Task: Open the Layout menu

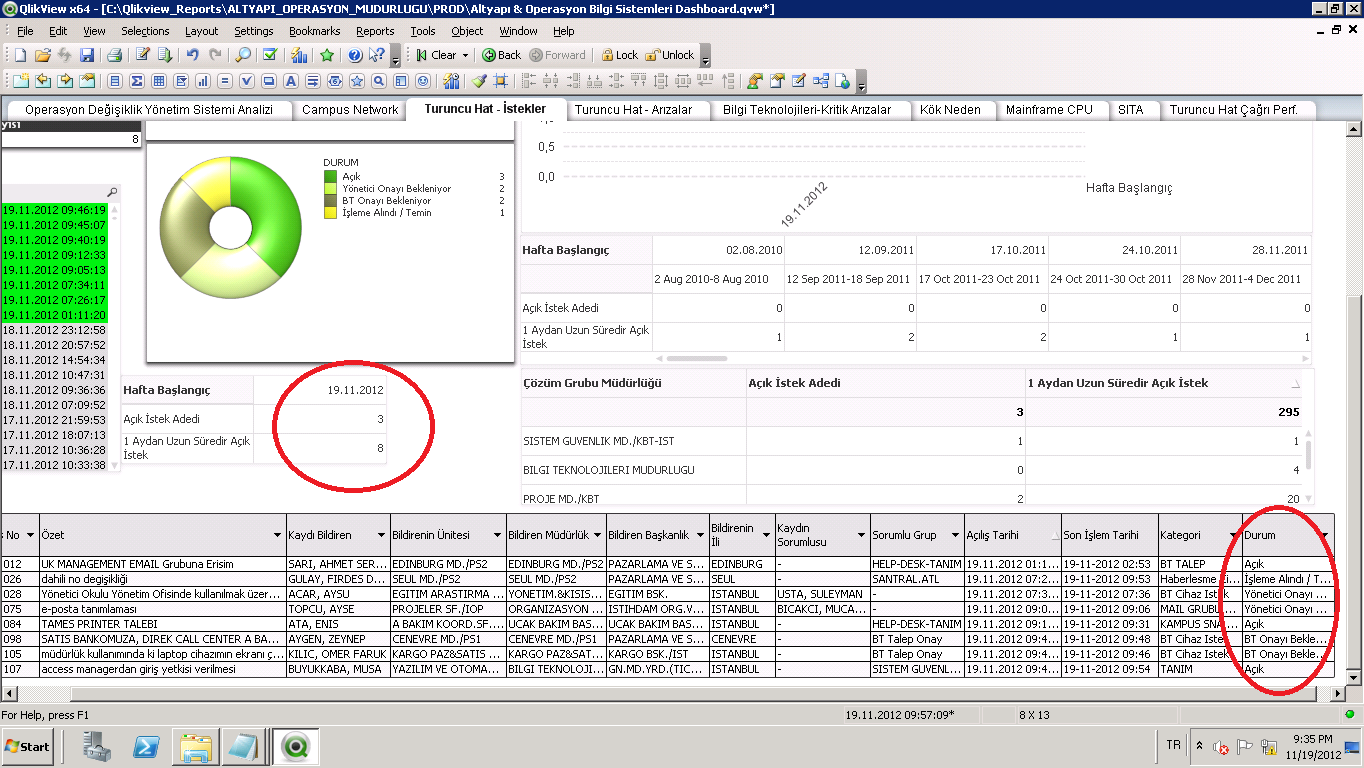Action: (x=201, y=31)
